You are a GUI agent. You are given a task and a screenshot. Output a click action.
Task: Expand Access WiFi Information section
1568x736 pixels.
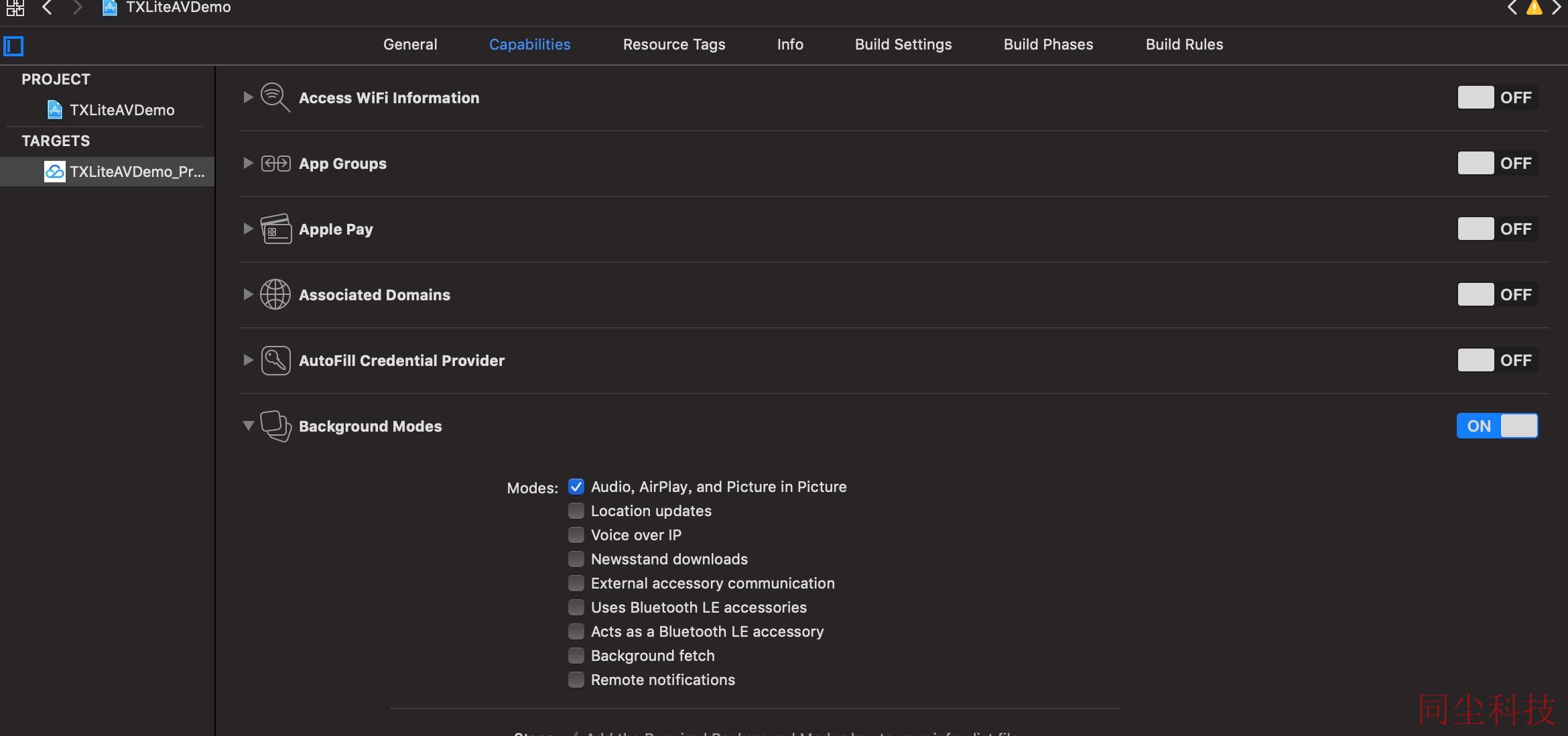(x=248, y=98)
